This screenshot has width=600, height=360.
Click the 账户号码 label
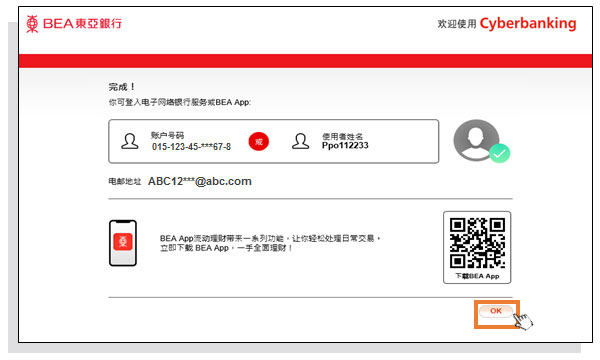click(167, 135)
